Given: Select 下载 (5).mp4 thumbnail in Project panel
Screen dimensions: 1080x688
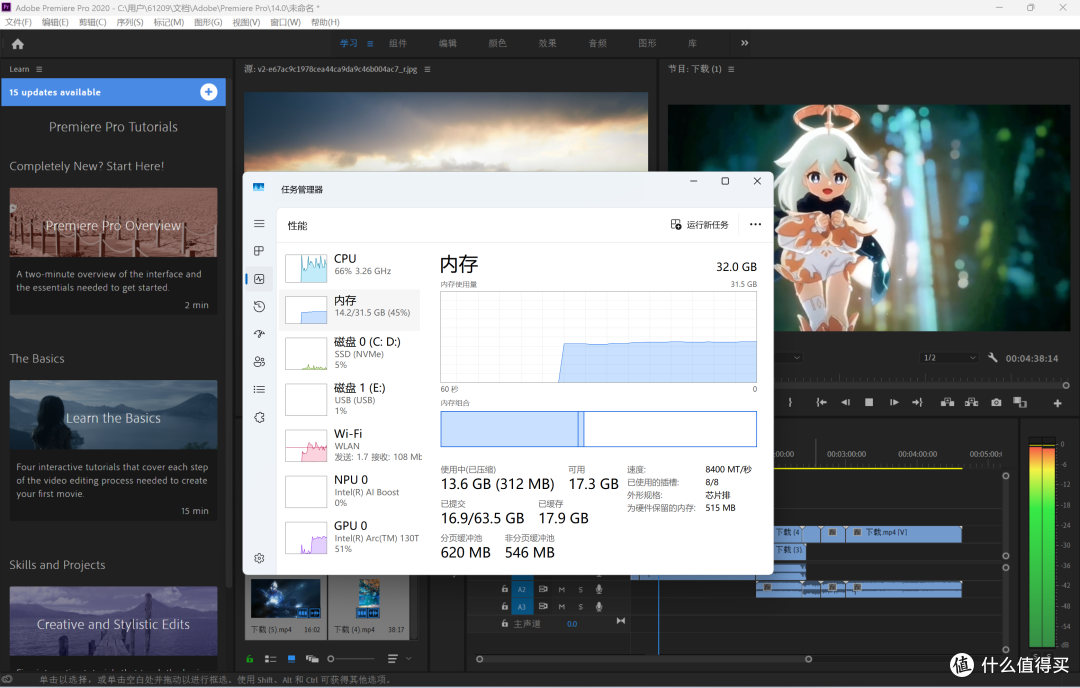Looking at the screenshot, I should (285, 598).
